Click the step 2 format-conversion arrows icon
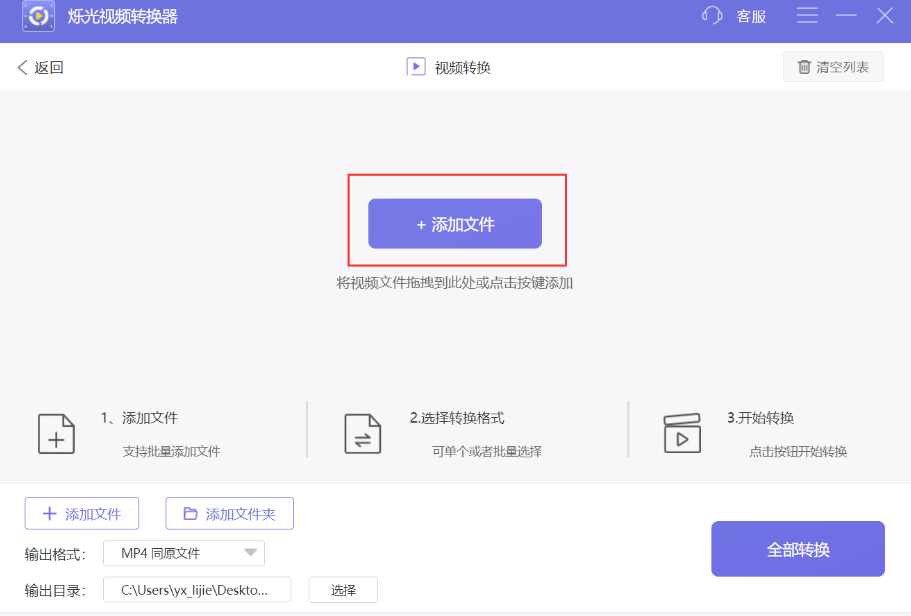911x616 pixels. [x=362, y=433]
